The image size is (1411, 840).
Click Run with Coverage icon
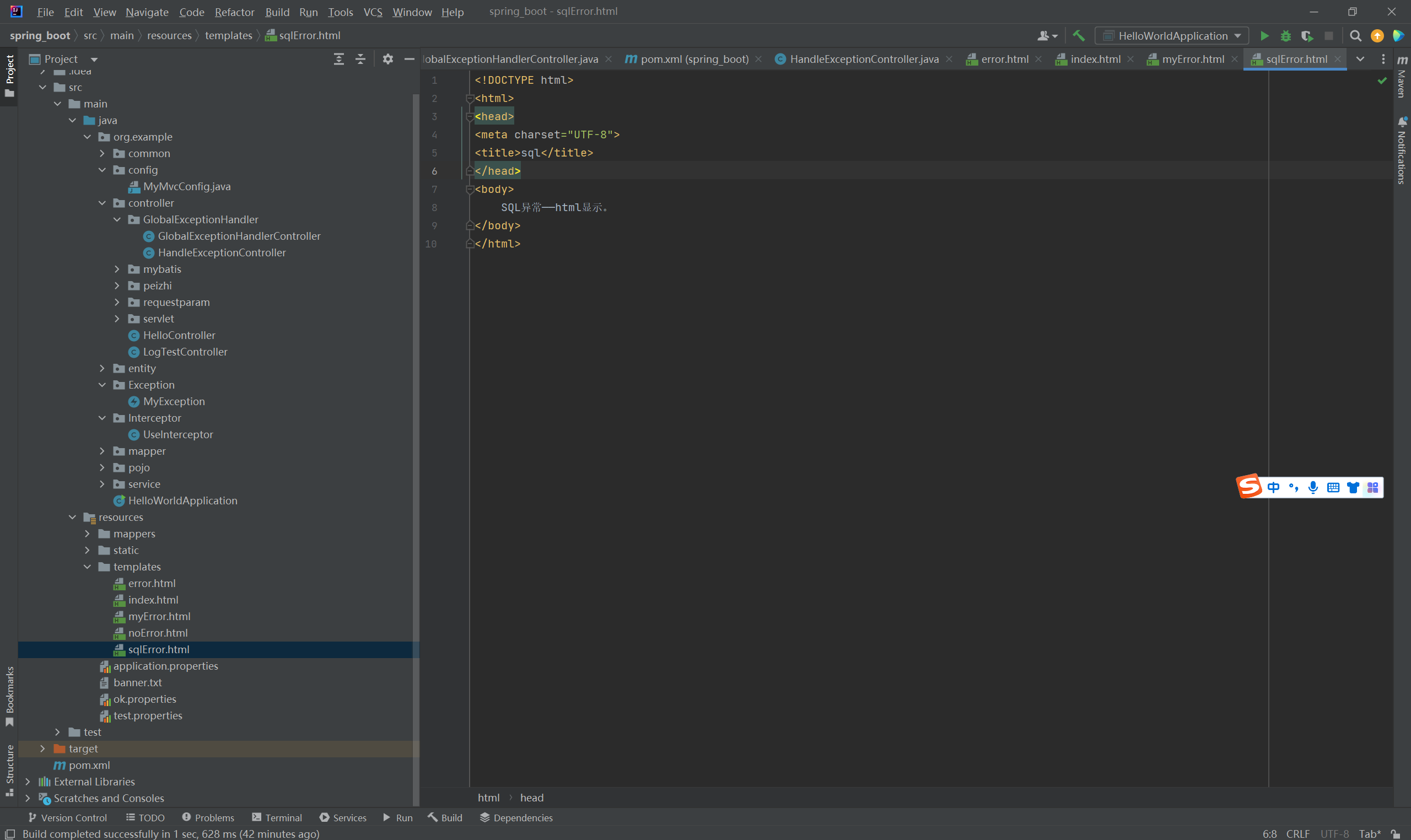coord(1307,36)
